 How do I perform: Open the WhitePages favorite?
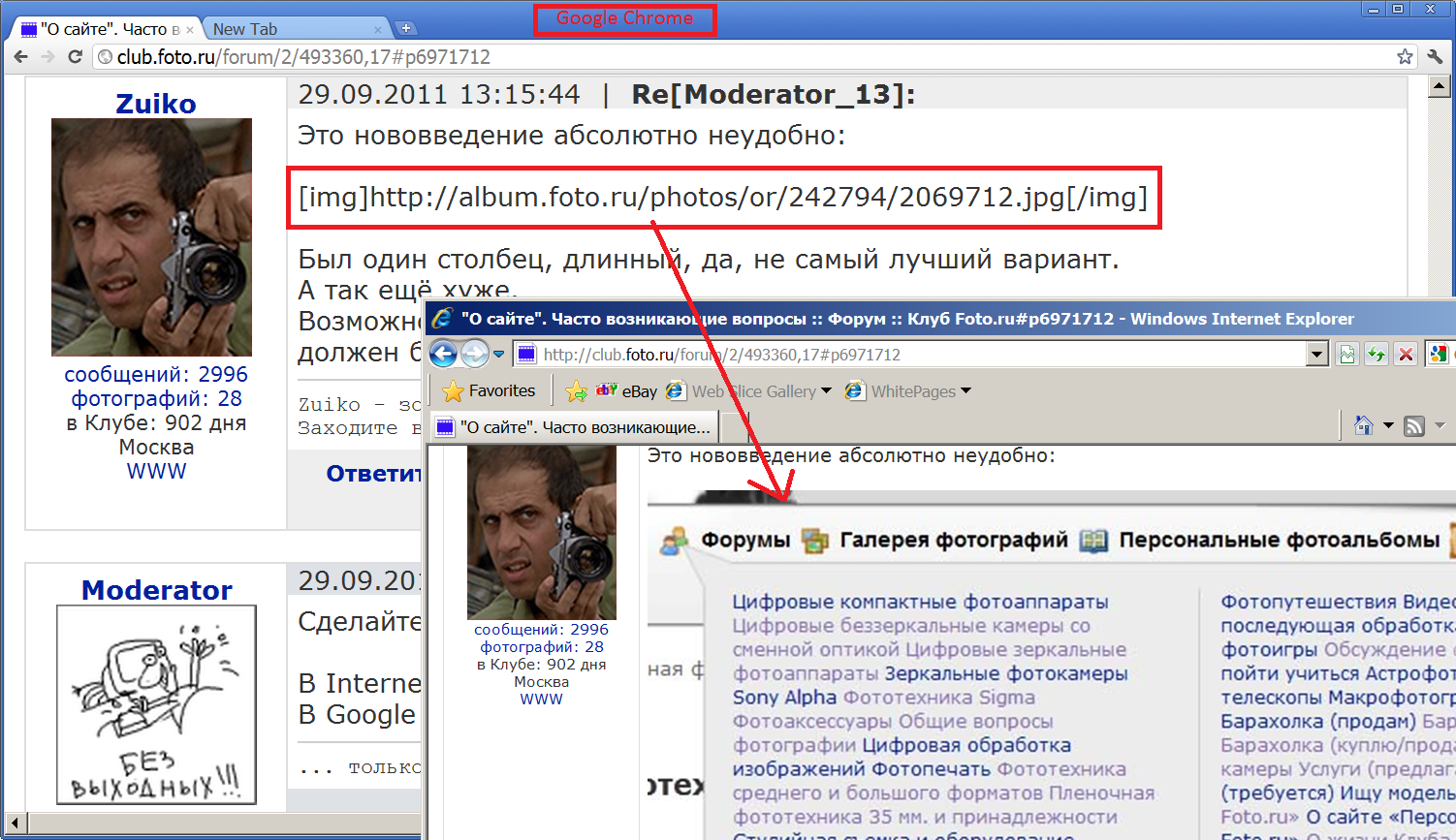901,391
